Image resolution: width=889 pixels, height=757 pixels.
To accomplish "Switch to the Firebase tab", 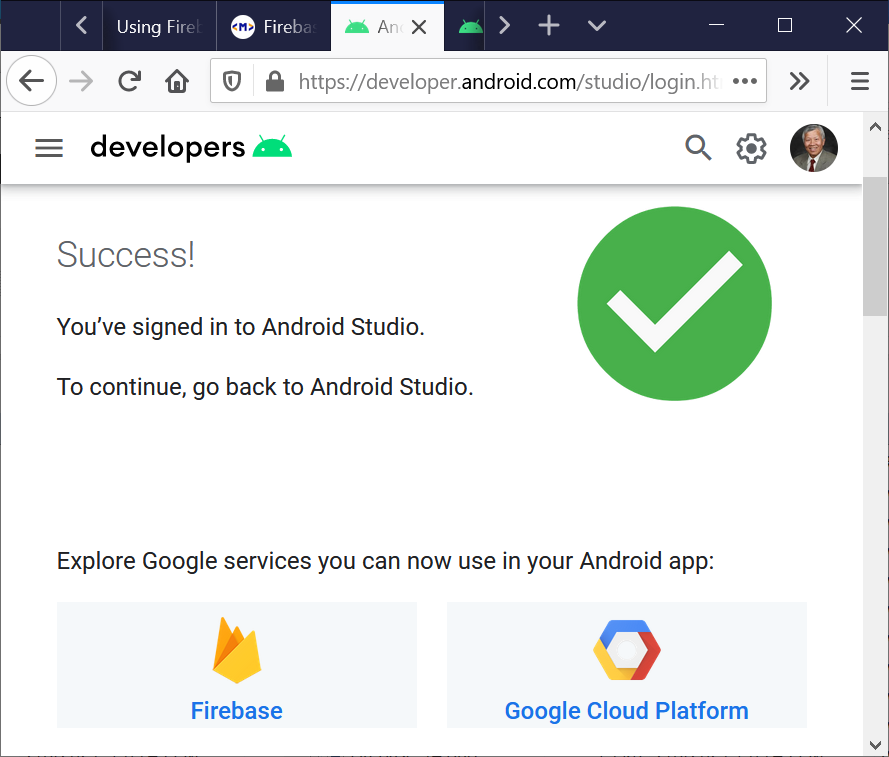I will click(x=274, y=27).
